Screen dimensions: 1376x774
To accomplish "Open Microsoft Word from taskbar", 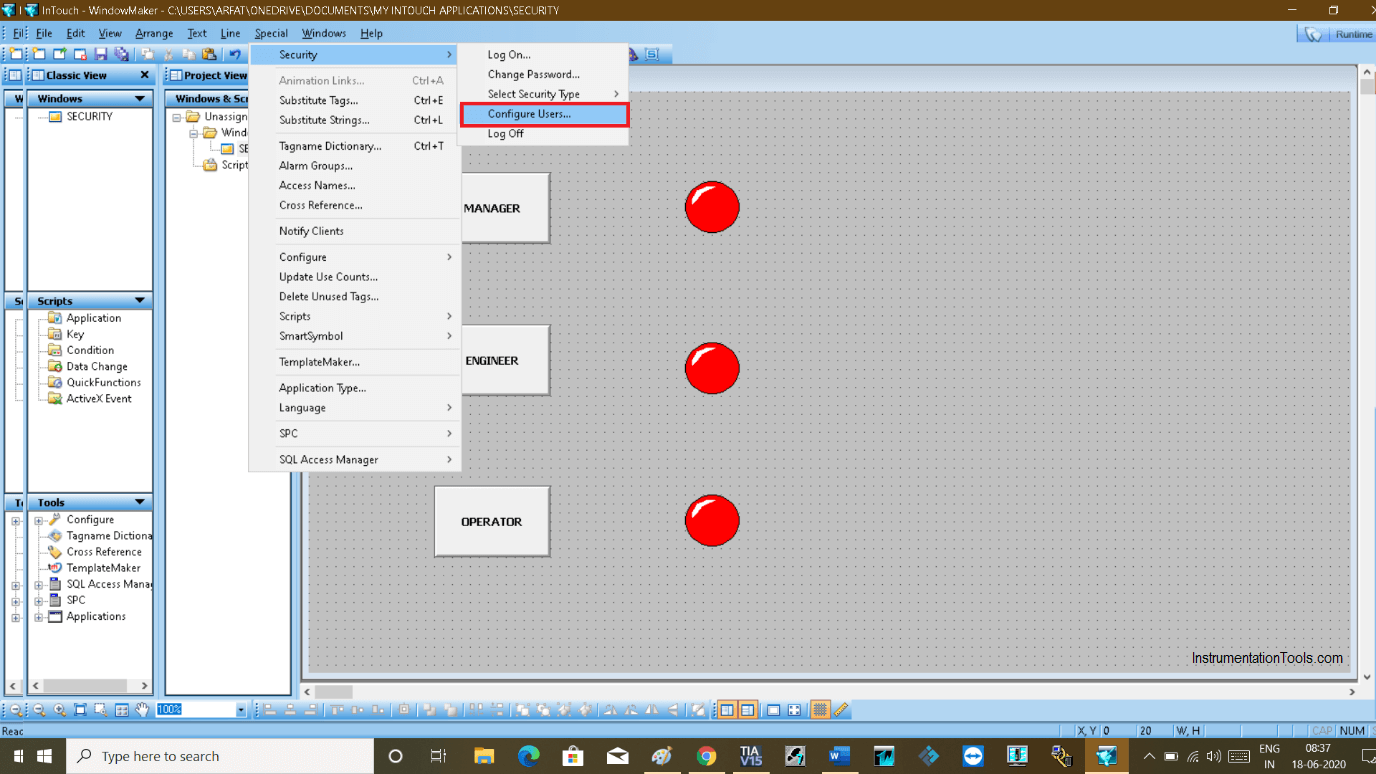I will click(x=839, y=756).
